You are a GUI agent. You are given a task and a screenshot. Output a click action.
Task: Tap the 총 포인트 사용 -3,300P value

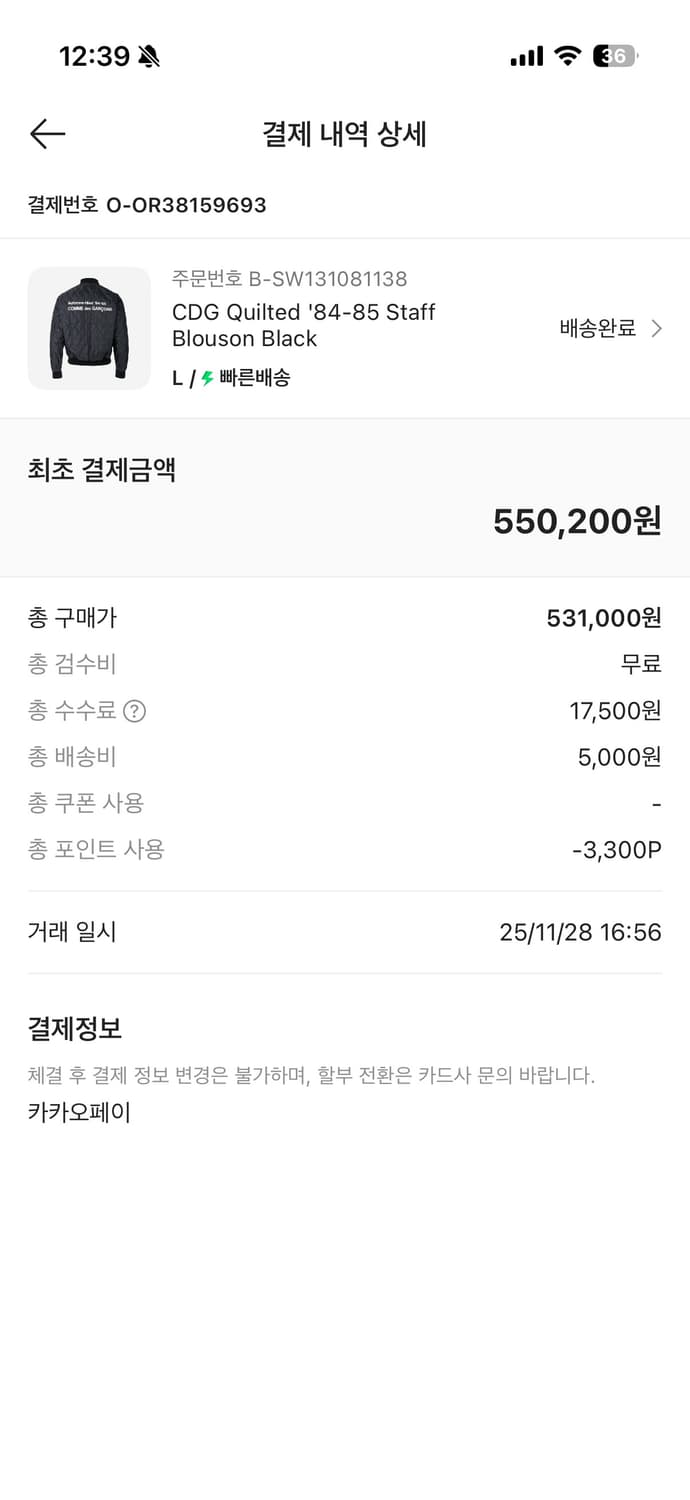(616, 850)
